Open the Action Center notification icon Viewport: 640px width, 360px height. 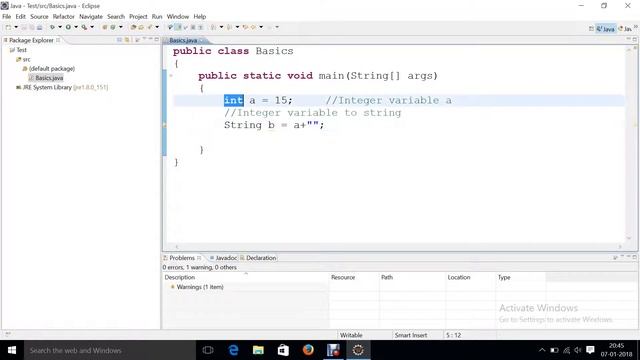(590, 350)
